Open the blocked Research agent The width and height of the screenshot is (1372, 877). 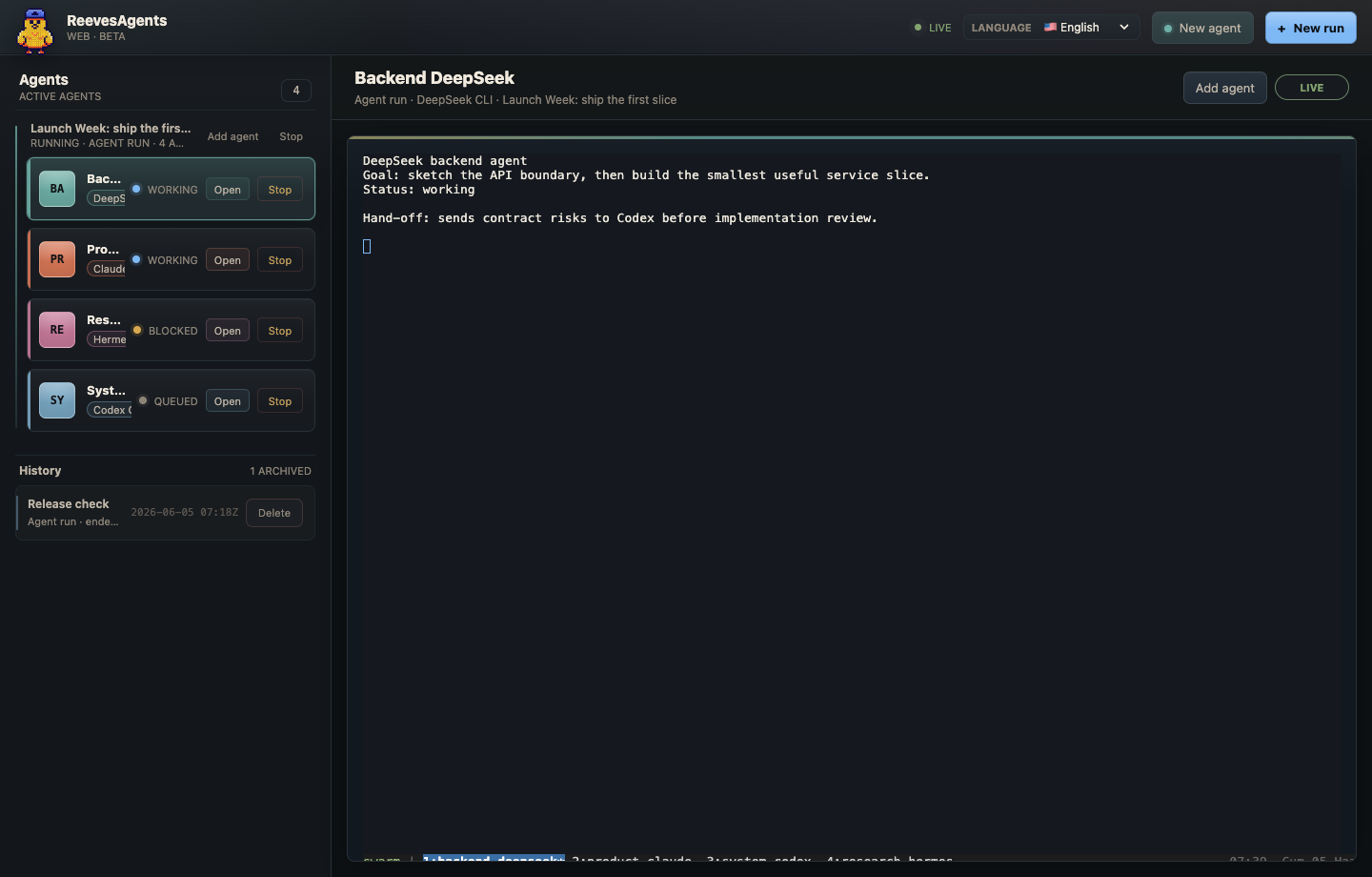click(227, 331)
